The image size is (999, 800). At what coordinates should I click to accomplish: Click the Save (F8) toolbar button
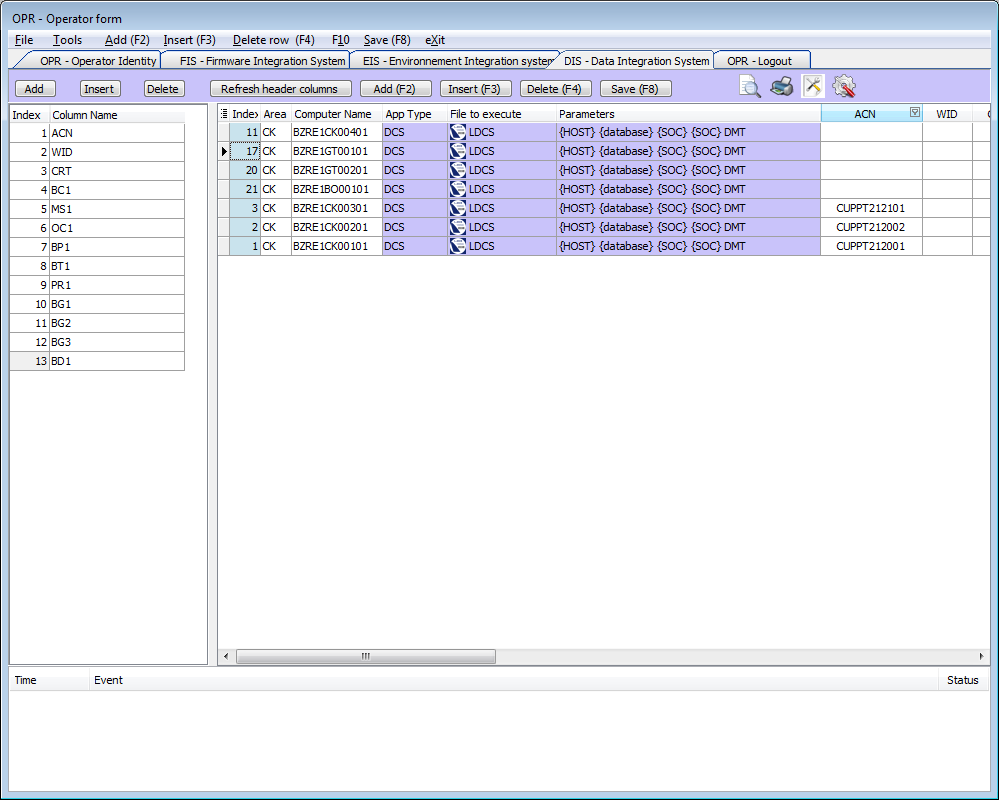(x=635, y=89)
